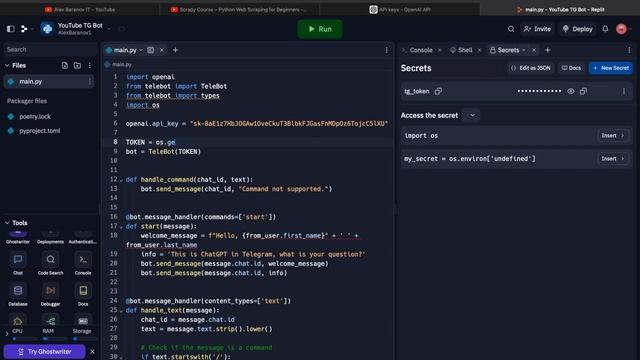Click the Invite button
The image size is (640, 360).
(537, 29)
